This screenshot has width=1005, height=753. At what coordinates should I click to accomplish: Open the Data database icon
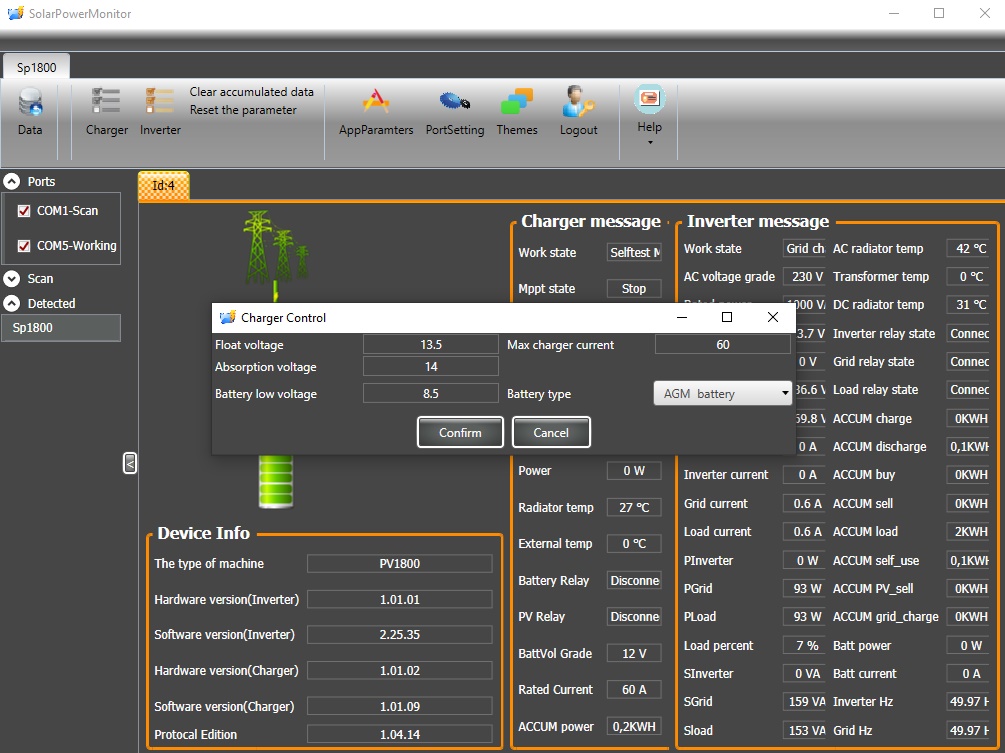tap(30, 103)
